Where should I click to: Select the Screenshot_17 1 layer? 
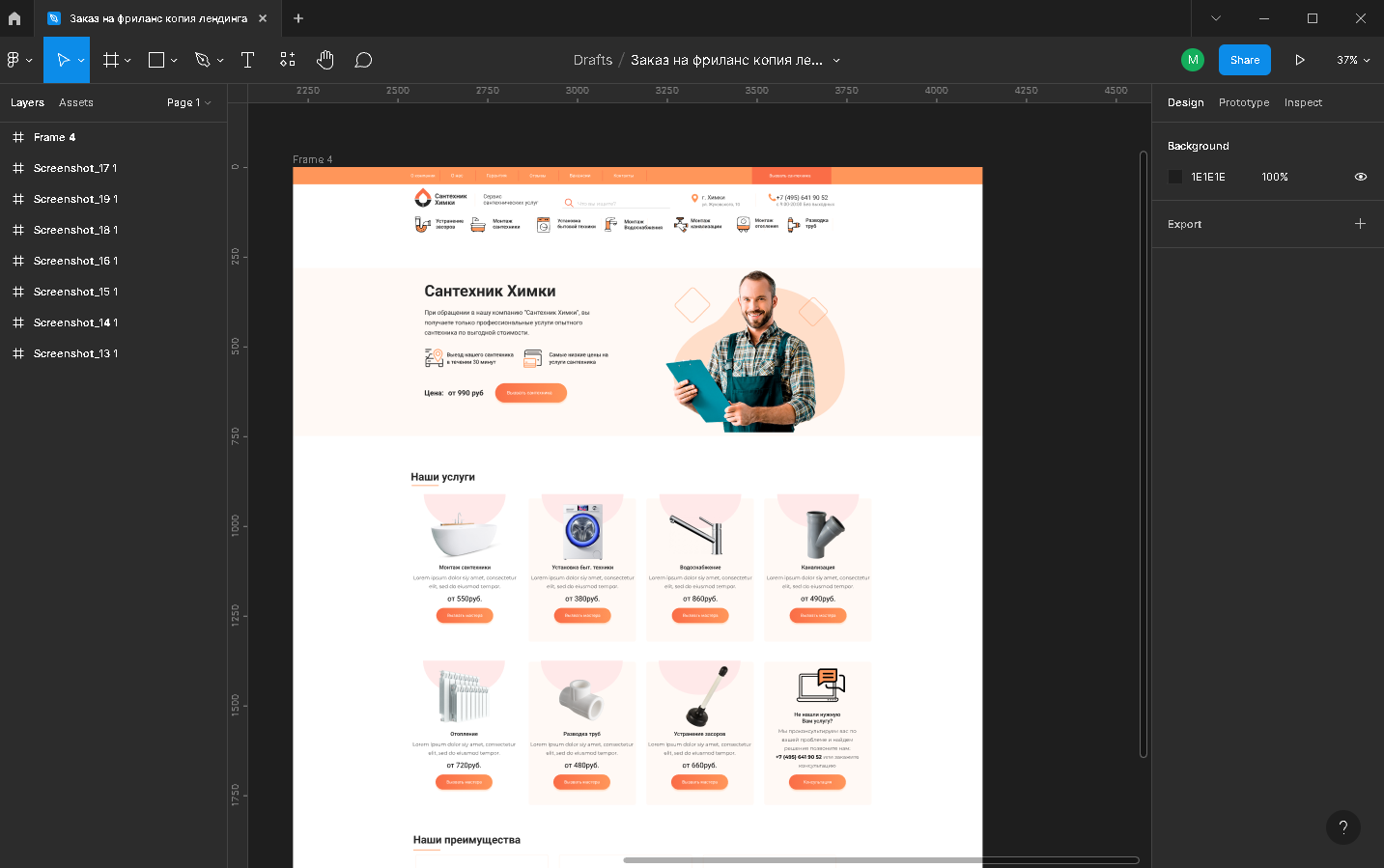pos(114,168)
